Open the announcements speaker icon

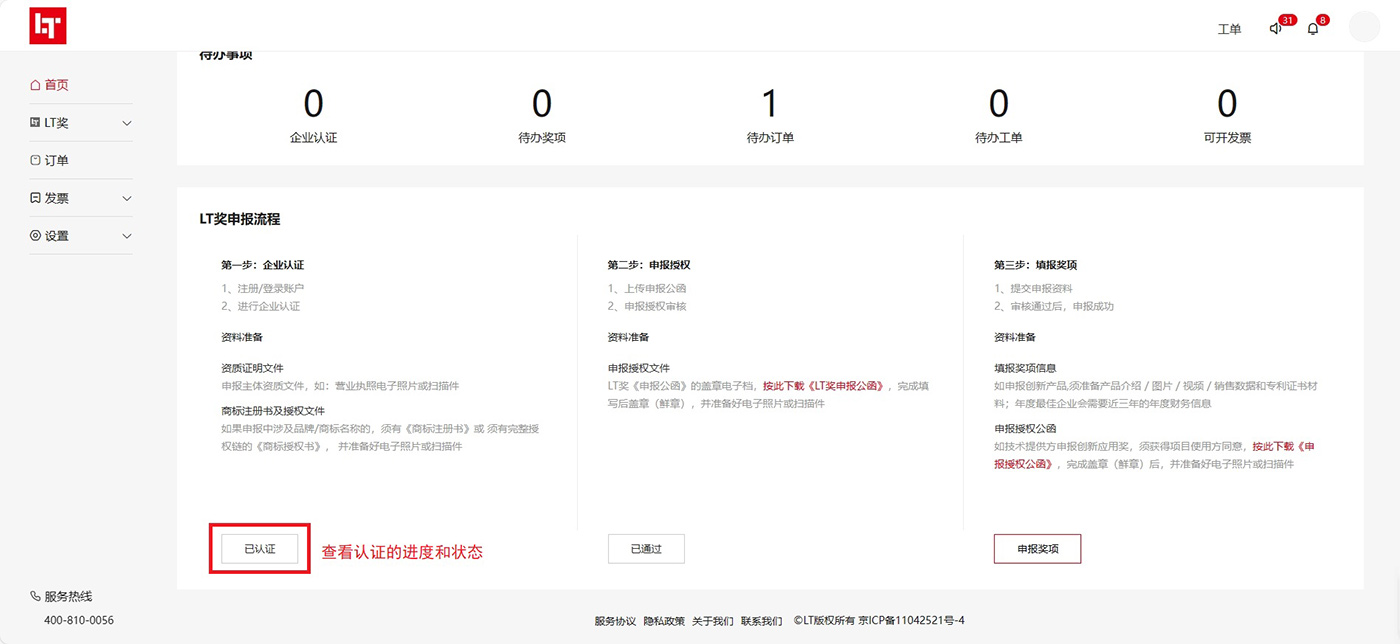1275,29
